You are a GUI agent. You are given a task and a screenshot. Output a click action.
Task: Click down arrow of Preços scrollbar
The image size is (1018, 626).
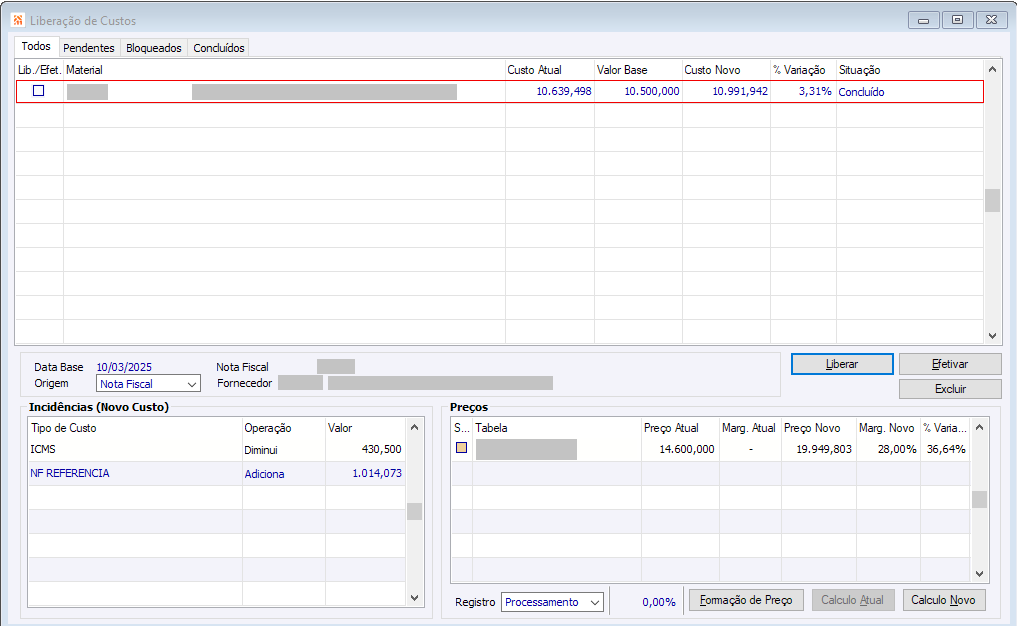(980, 573)
